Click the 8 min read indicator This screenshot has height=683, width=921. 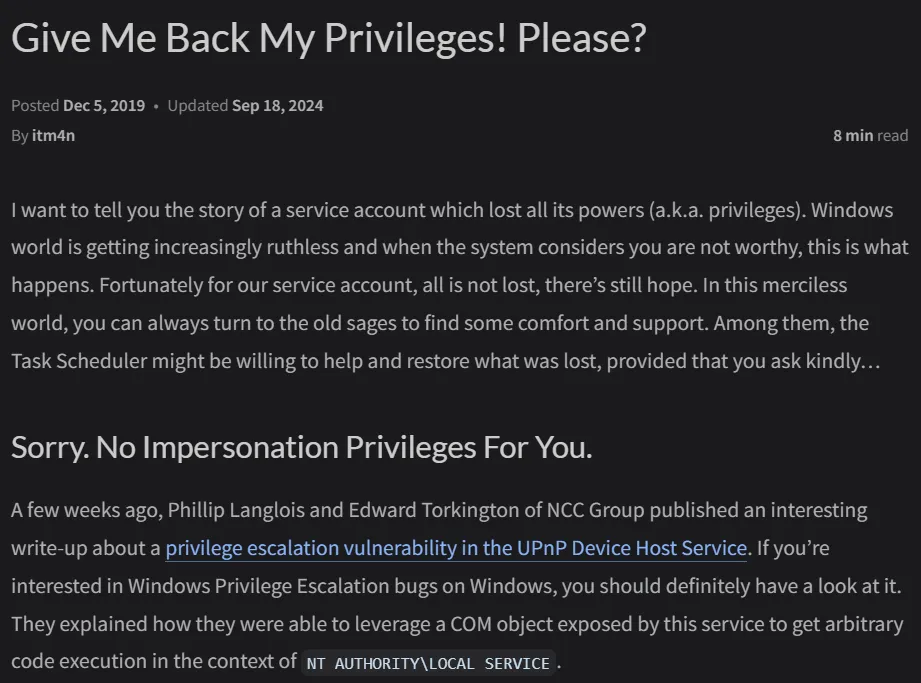pyautogui.click(x=870, y=136)
